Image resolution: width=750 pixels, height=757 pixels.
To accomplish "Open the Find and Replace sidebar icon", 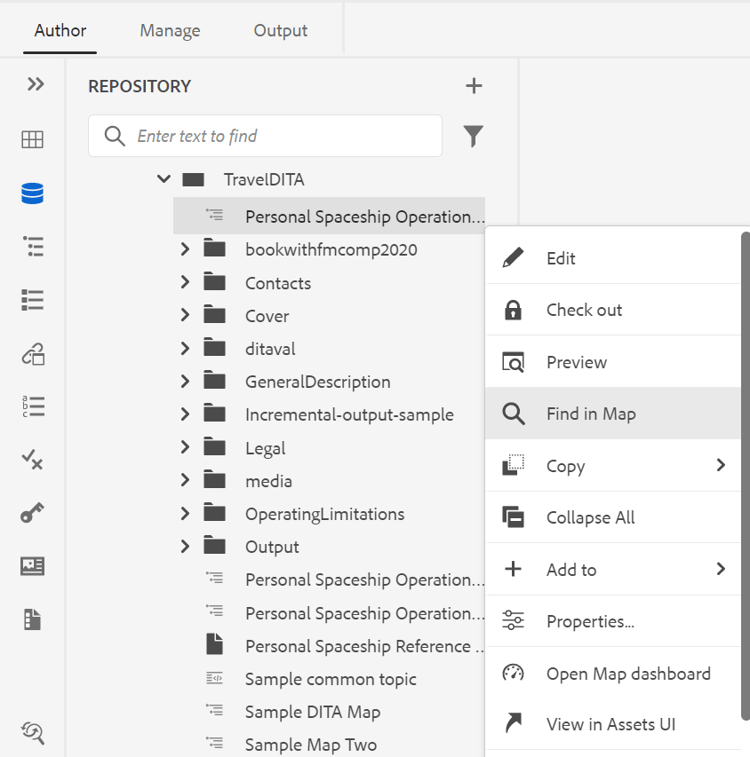I will [32, 733].
